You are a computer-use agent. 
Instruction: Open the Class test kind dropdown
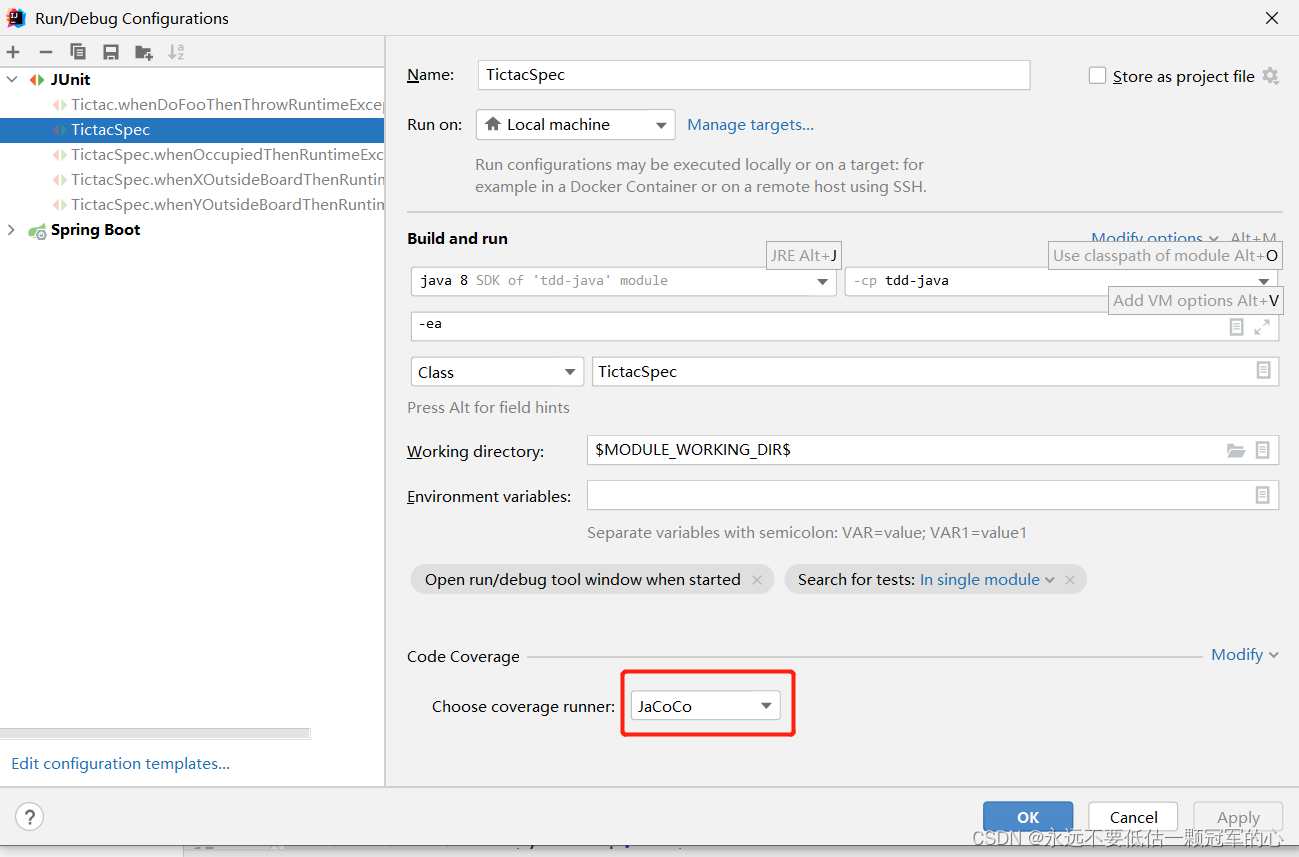497,372
